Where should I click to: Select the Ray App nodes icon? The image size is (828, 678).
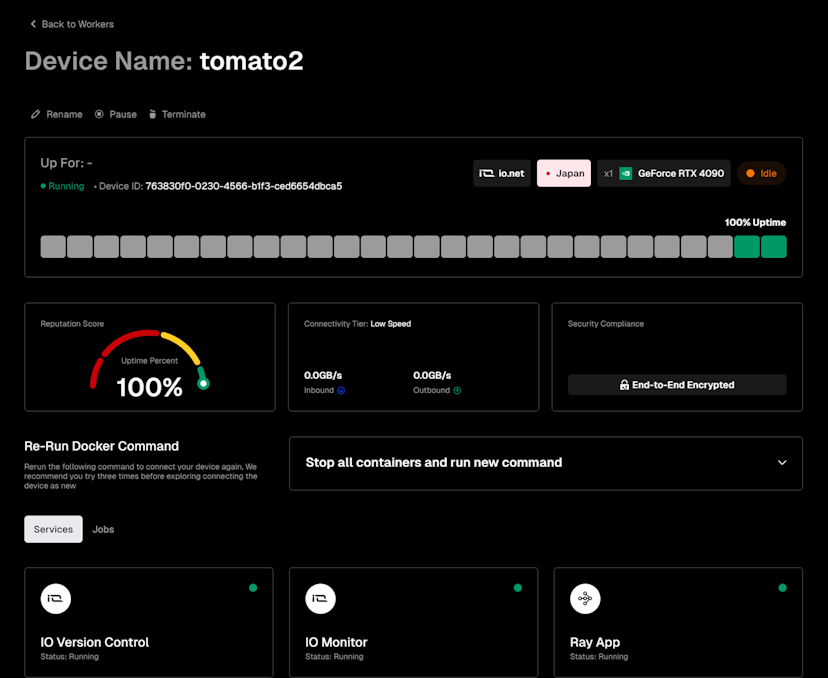click(x=585, y=599)
